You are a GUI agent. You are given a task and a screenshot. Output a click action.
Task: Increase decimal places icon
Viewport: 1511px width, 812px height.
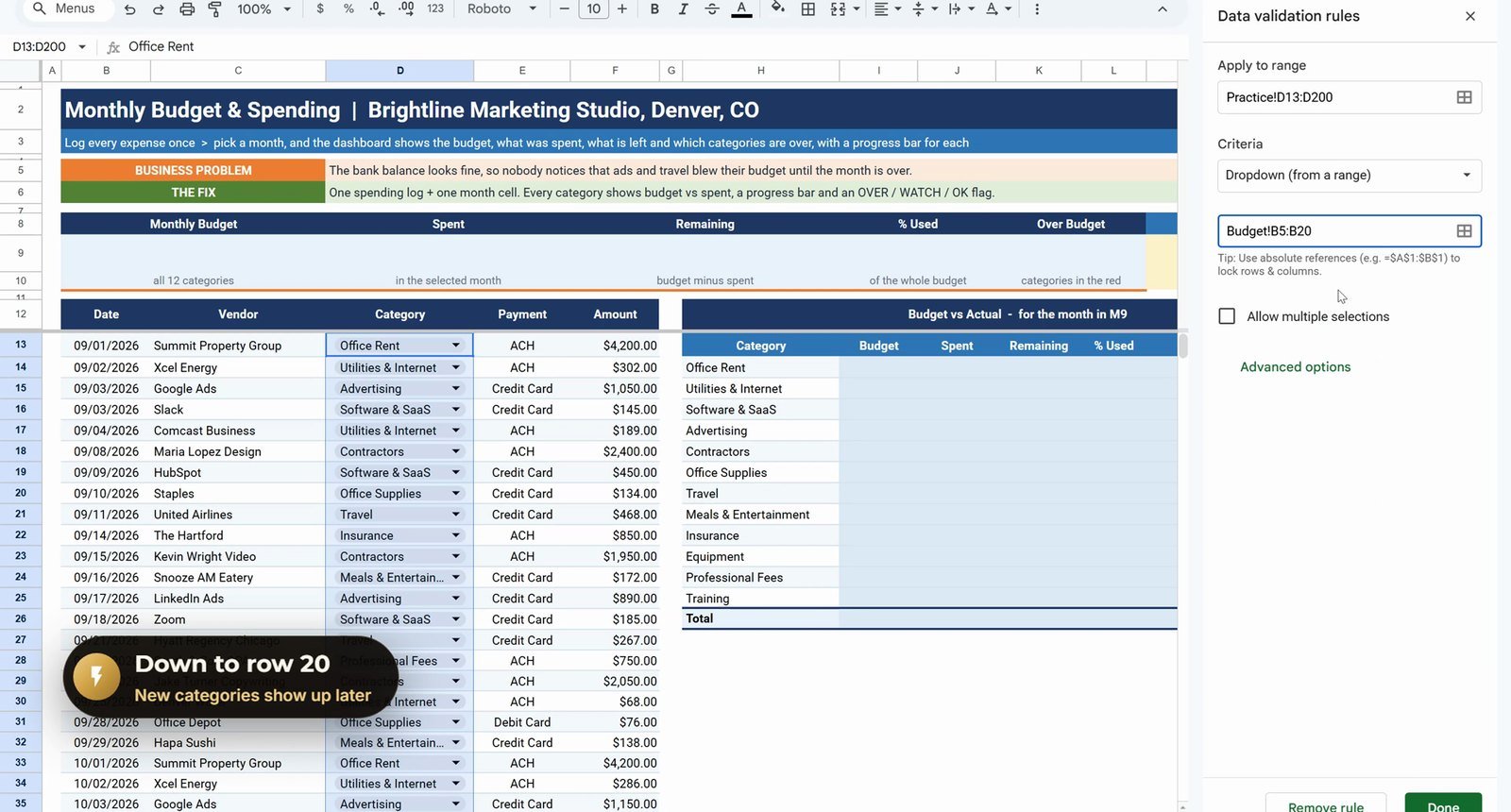click(406, 8)
